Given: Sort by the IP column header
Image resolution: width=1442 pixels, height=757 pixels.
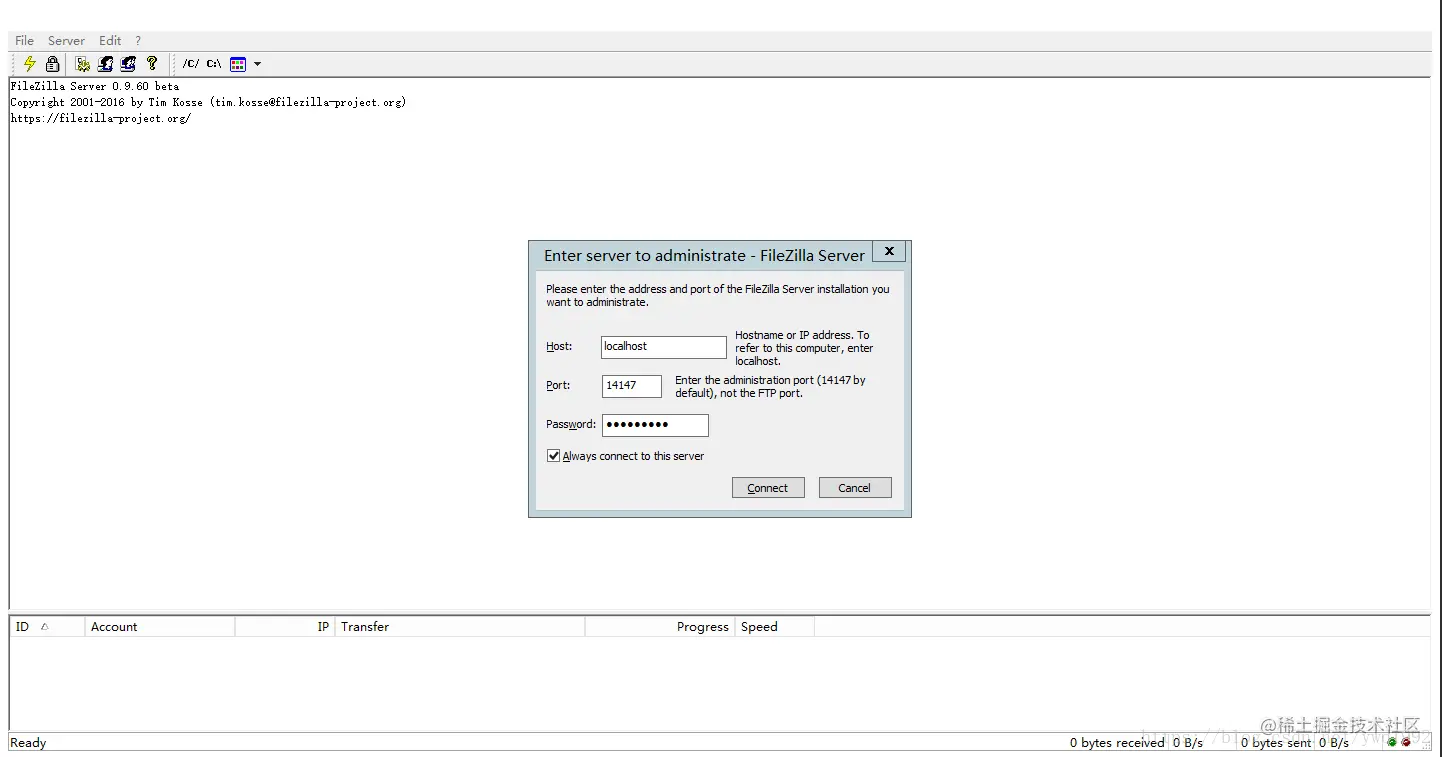Looking at the screenshot, I should tap(285, 627).
